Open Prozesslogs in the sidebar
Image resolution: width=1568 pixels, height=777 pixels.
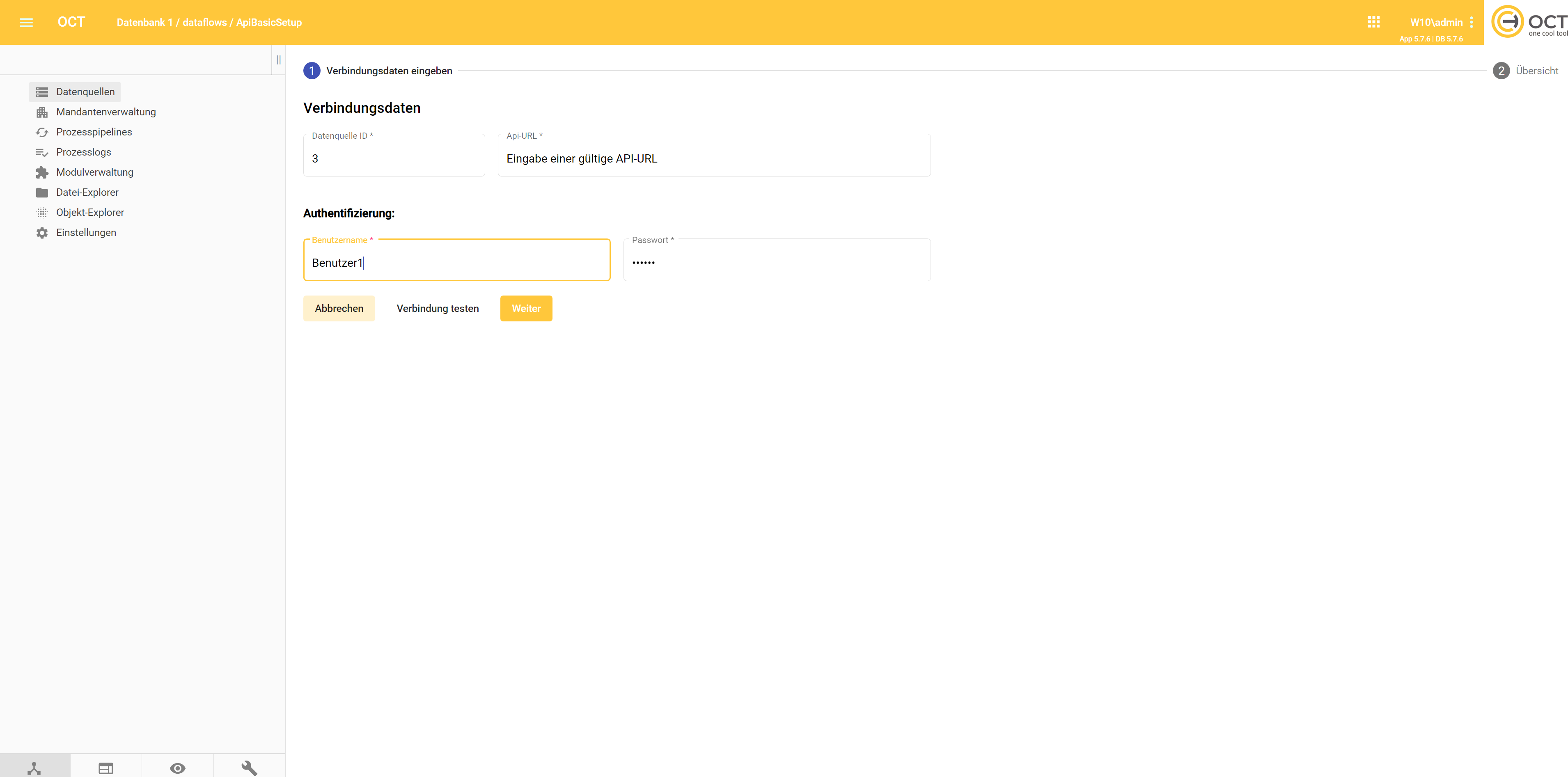[83, 152]
